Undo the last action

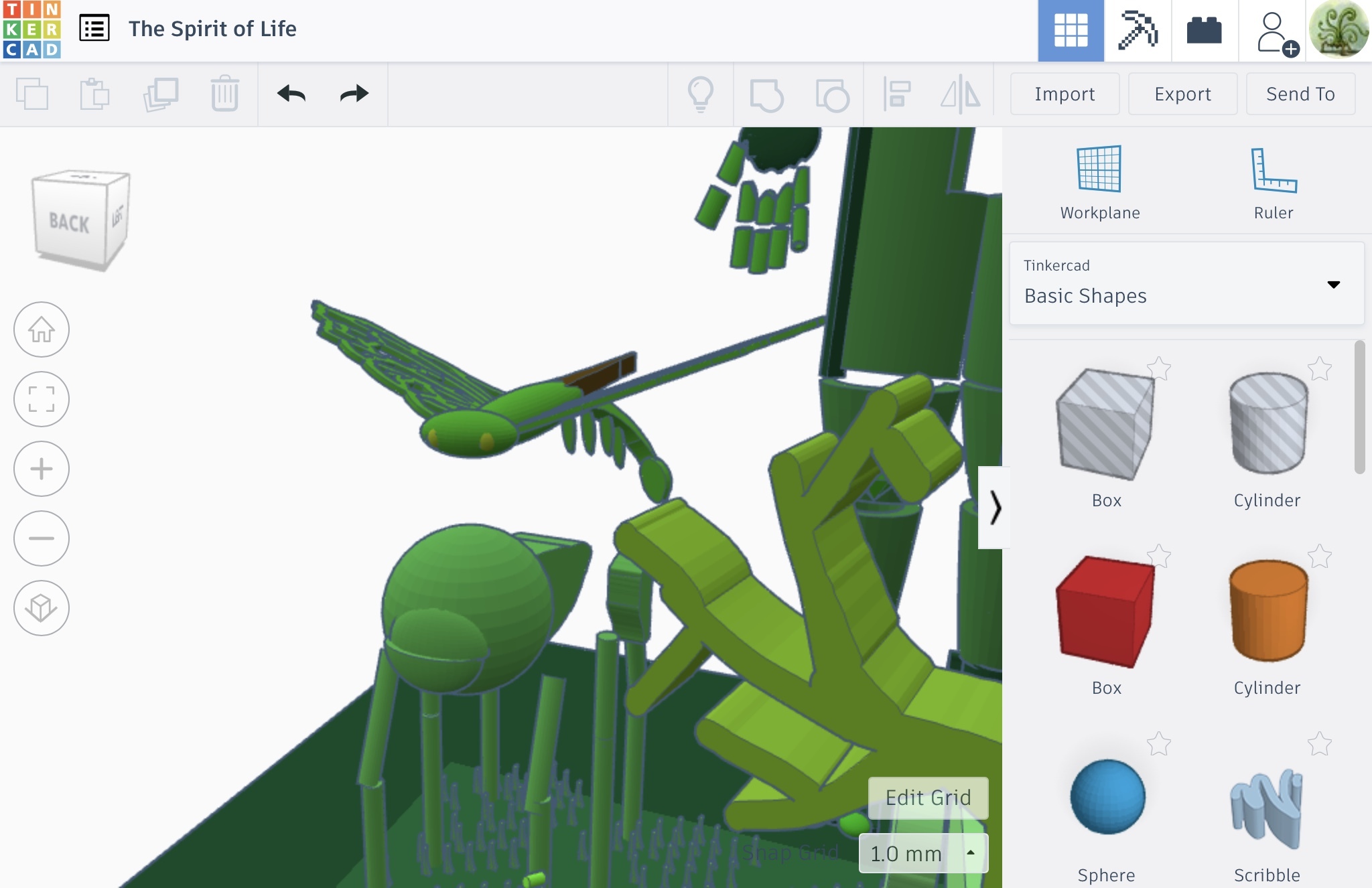(291, 94)
